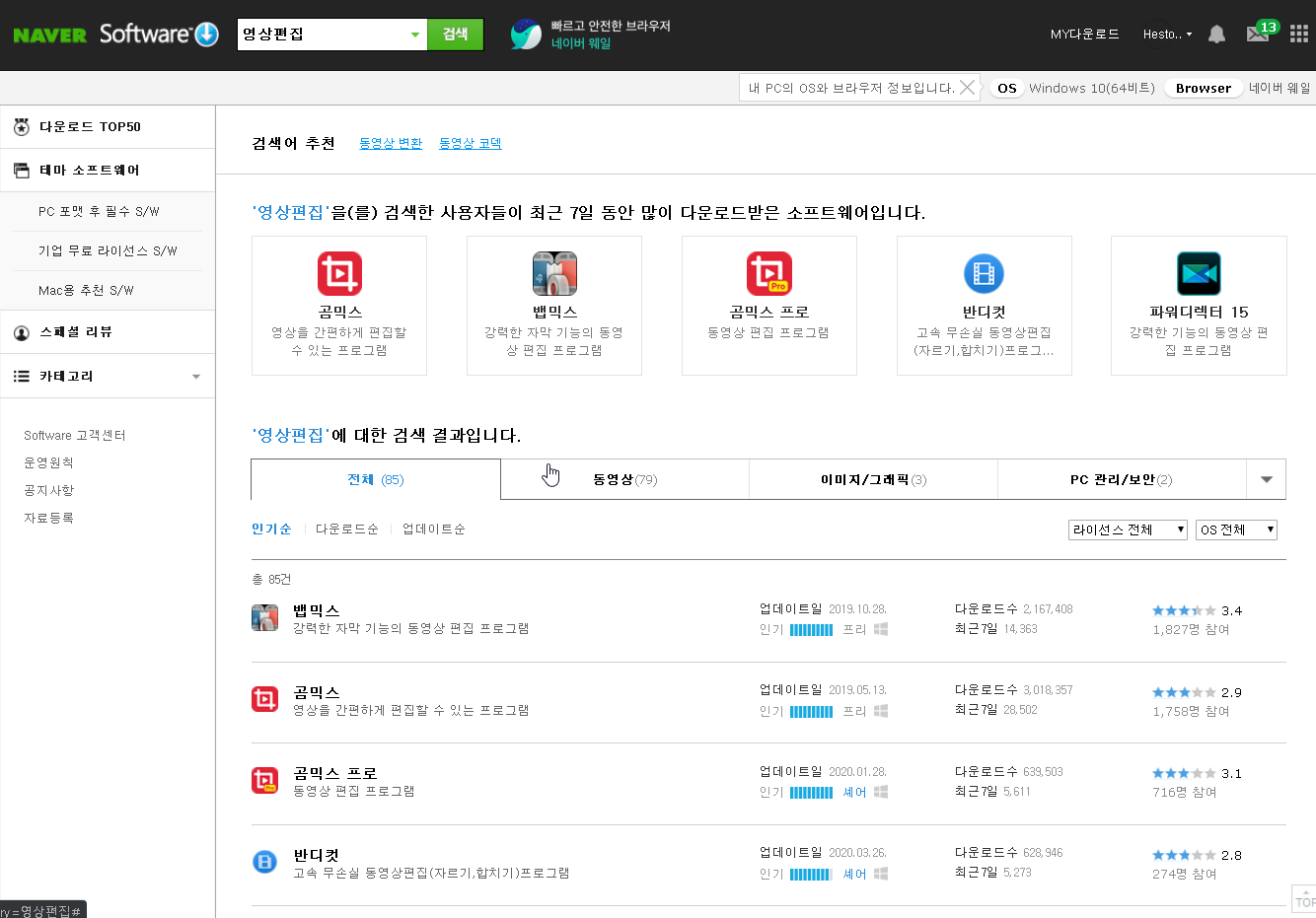Click the 카테고리 list icon
Image resolution: width=1316 pixels, height=918 pixels.
click(x=21, y=377)
